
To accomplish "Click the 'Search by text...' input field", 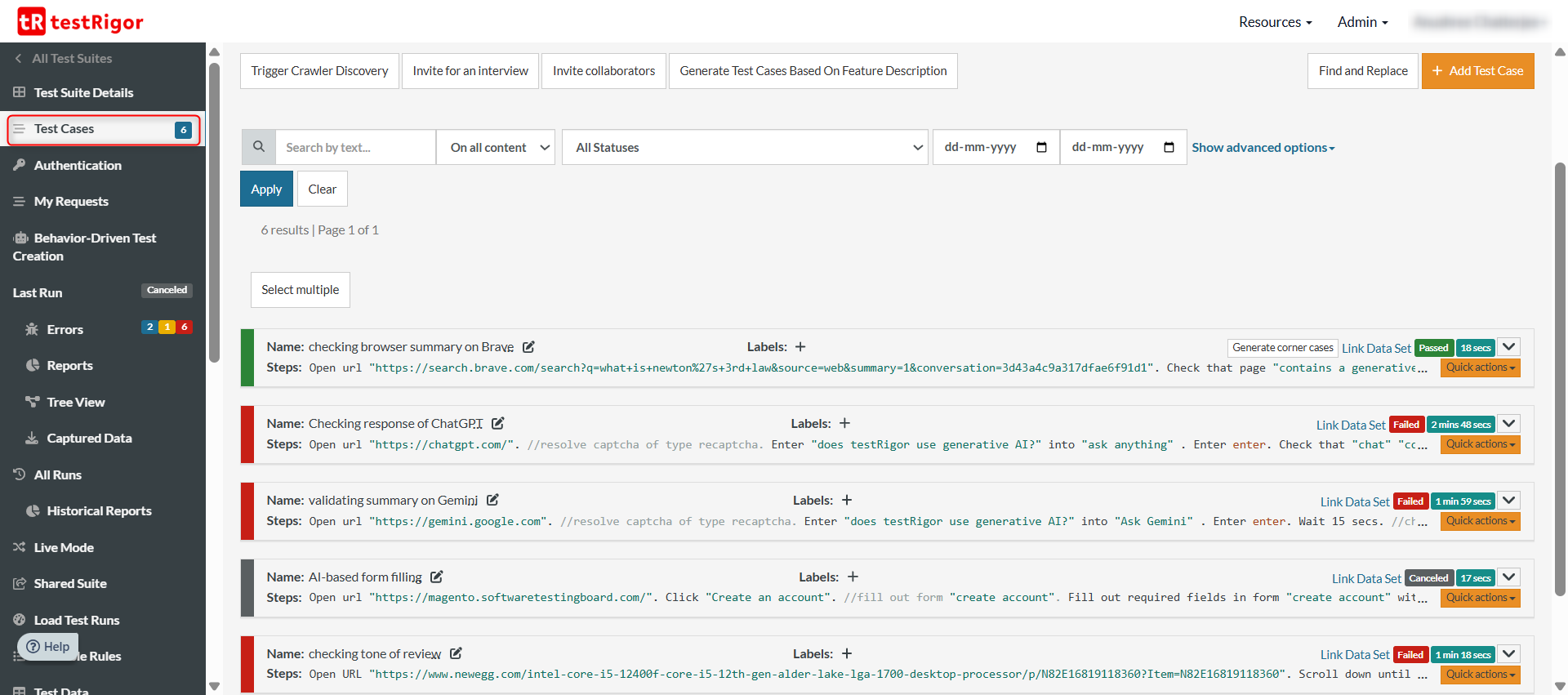I will tap(355, 148).
